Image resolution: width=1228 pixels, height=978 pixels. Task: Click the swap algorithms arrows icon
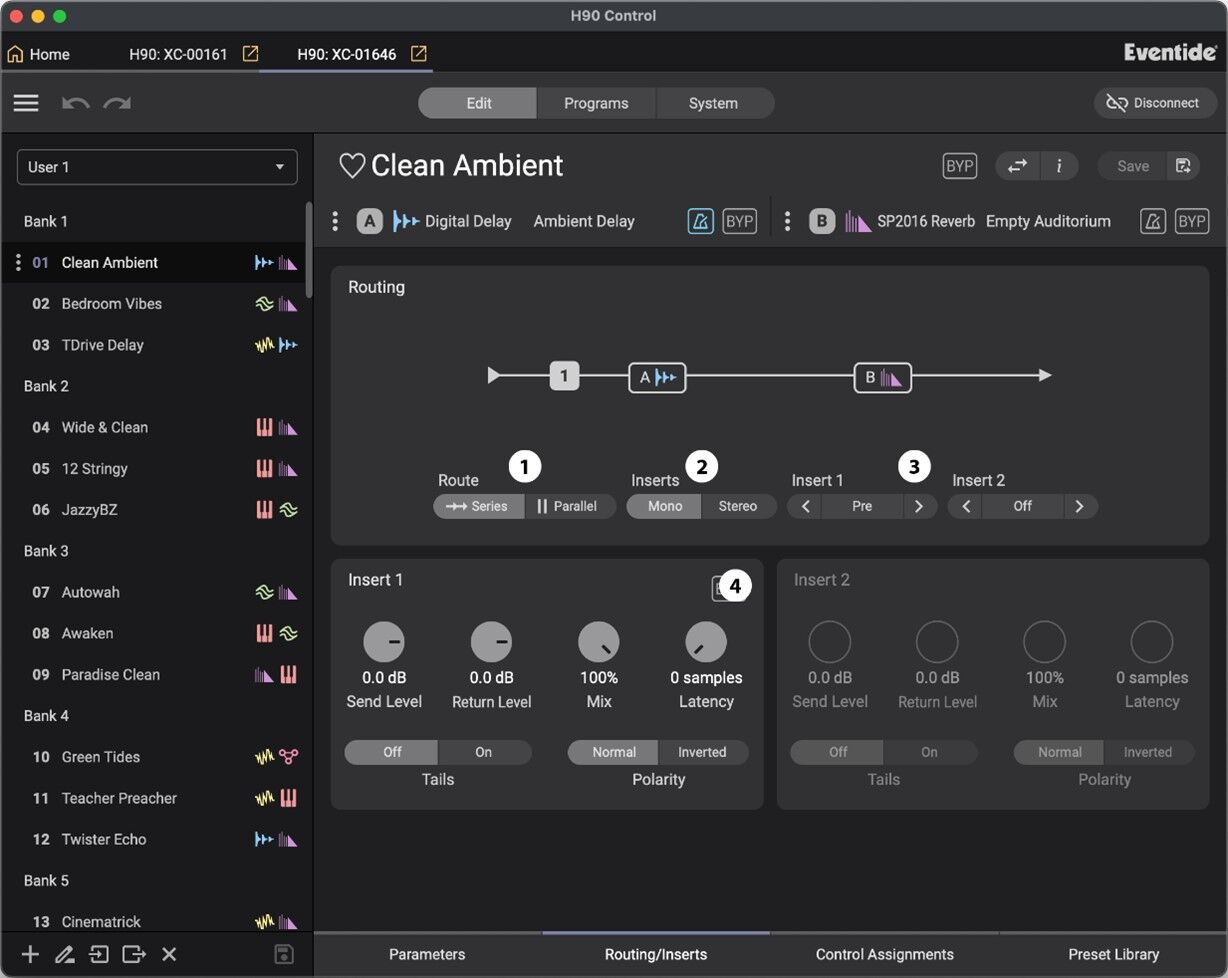(x=1017, y=166)
